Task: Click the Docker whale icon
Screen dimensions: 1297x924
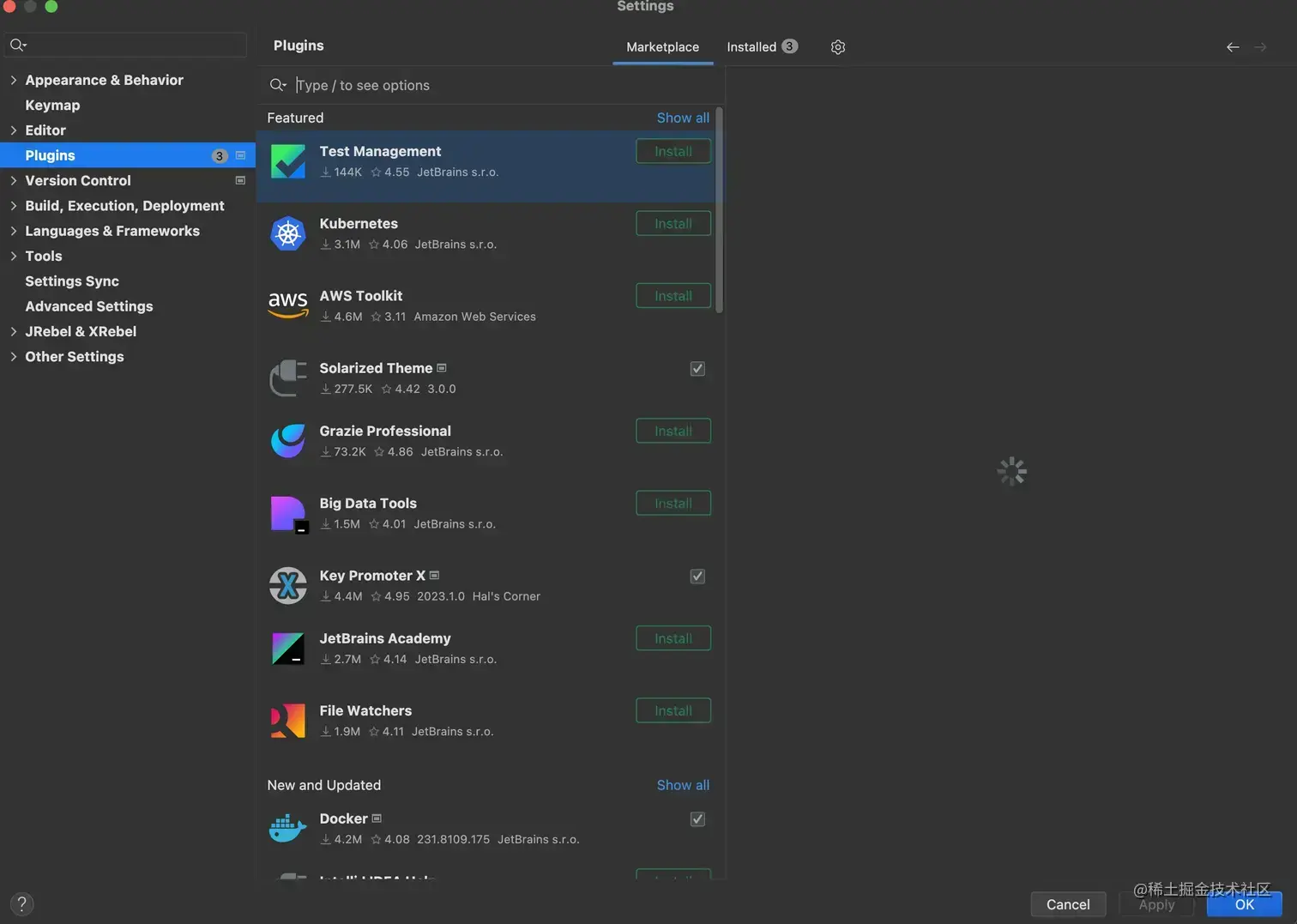Action: point(288,829)
